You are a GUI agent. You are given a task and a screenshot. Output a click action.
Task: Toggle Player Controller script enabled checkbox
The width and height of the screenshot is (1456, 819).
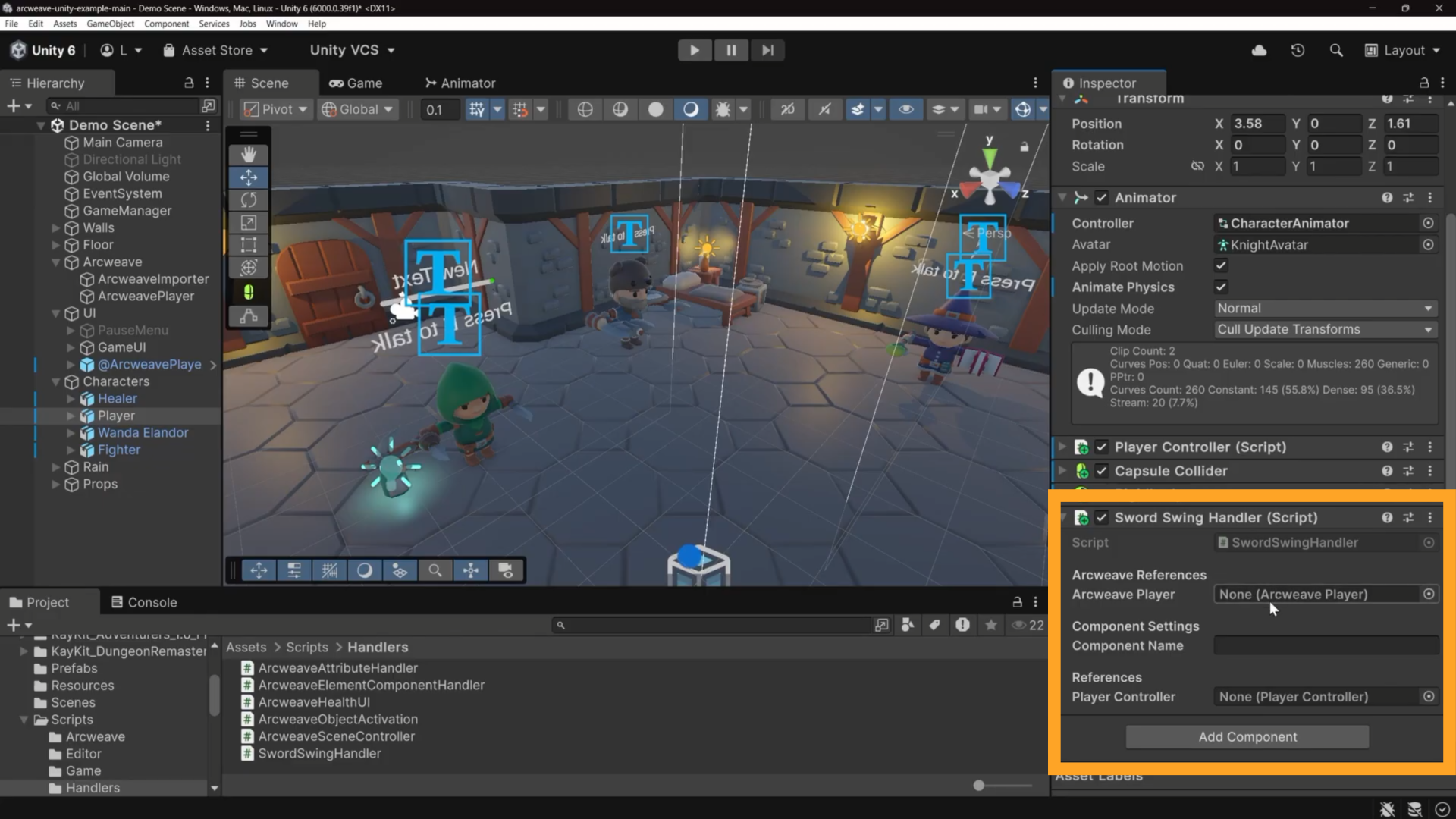(x=1102, y=447)
